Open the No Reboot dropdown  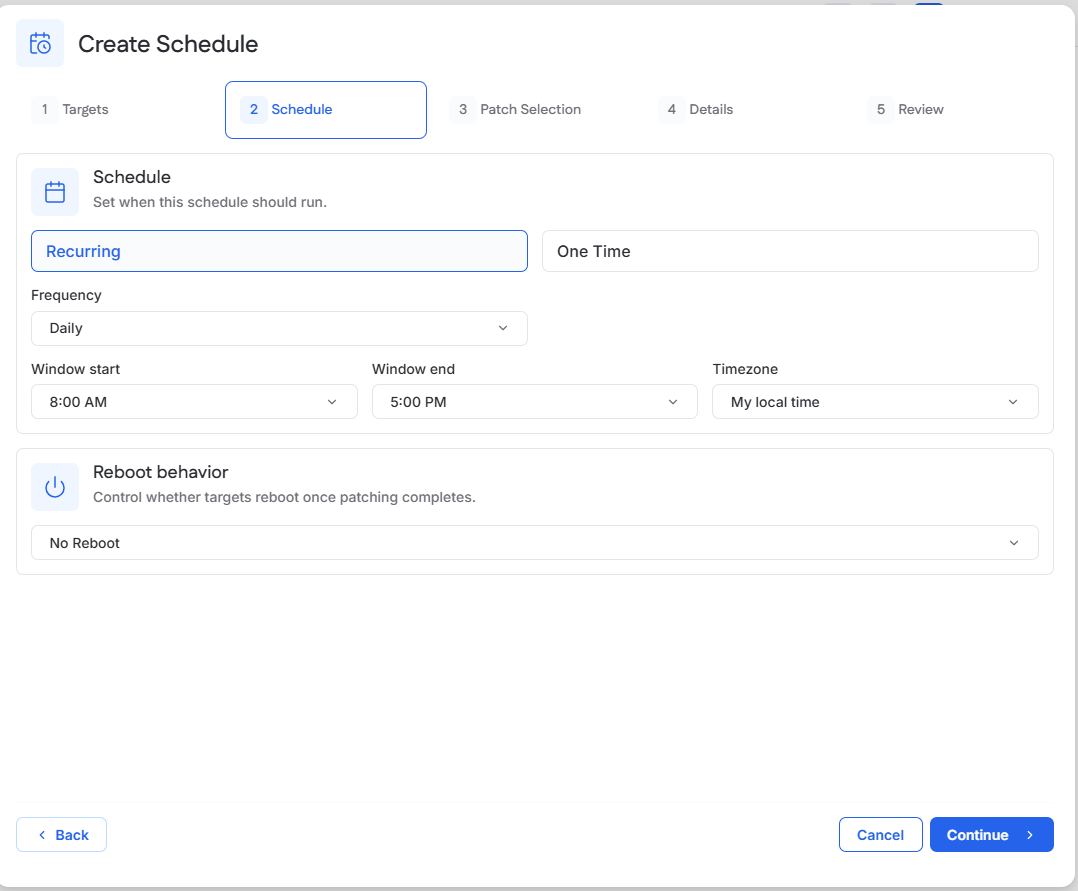click(534, 542)
